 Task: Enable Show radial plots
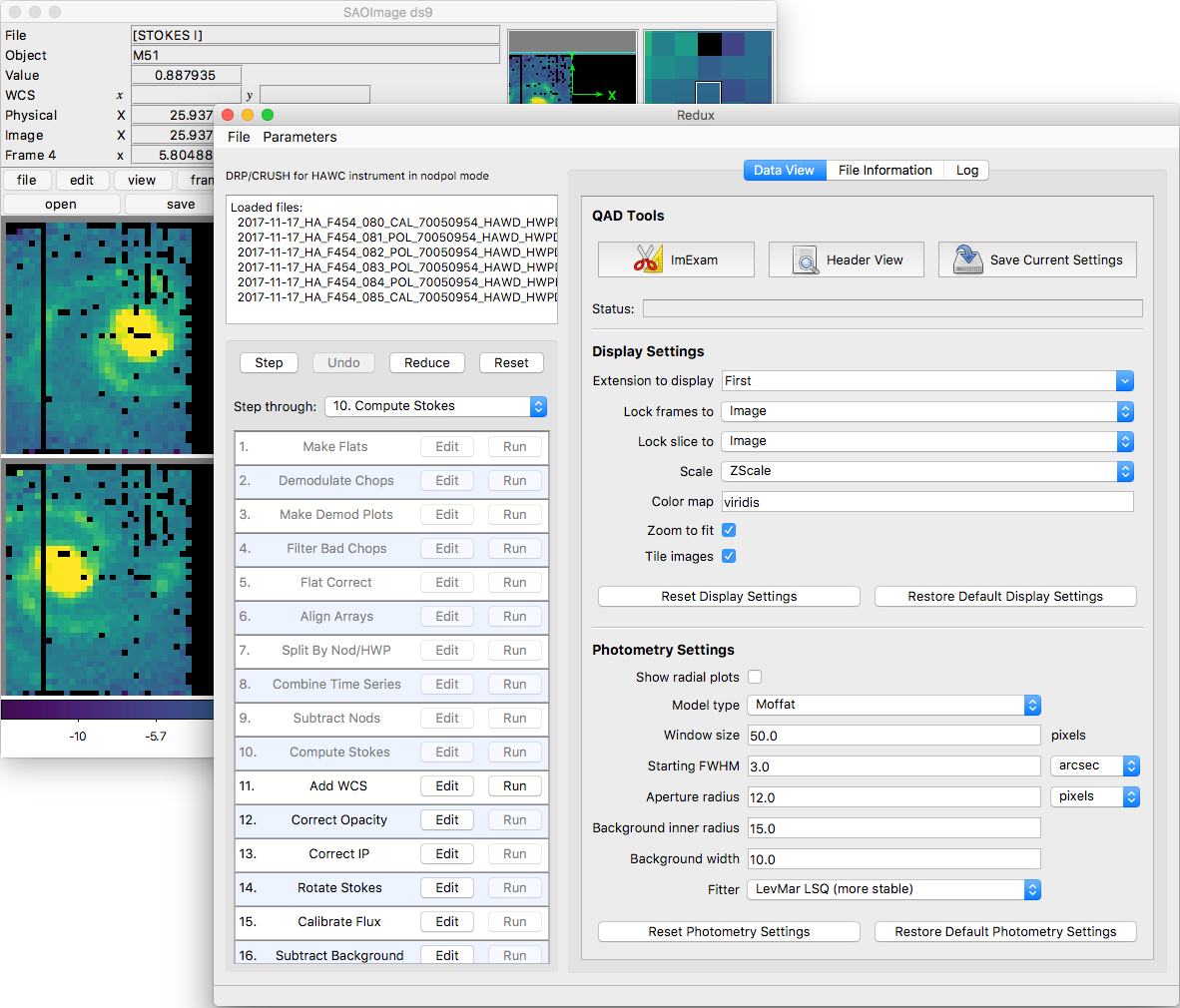[755, 677]
